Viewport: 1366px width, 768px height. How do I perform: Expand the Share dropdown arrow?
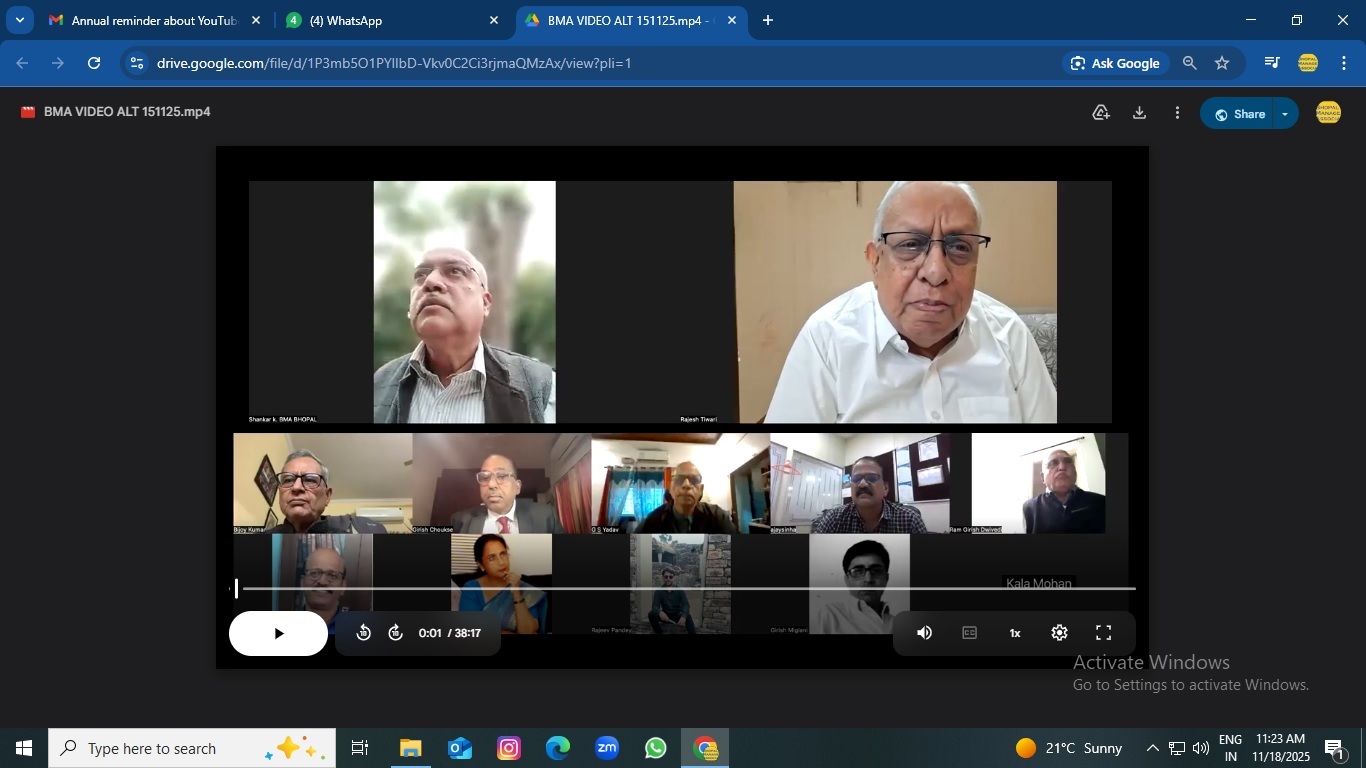1285,114
